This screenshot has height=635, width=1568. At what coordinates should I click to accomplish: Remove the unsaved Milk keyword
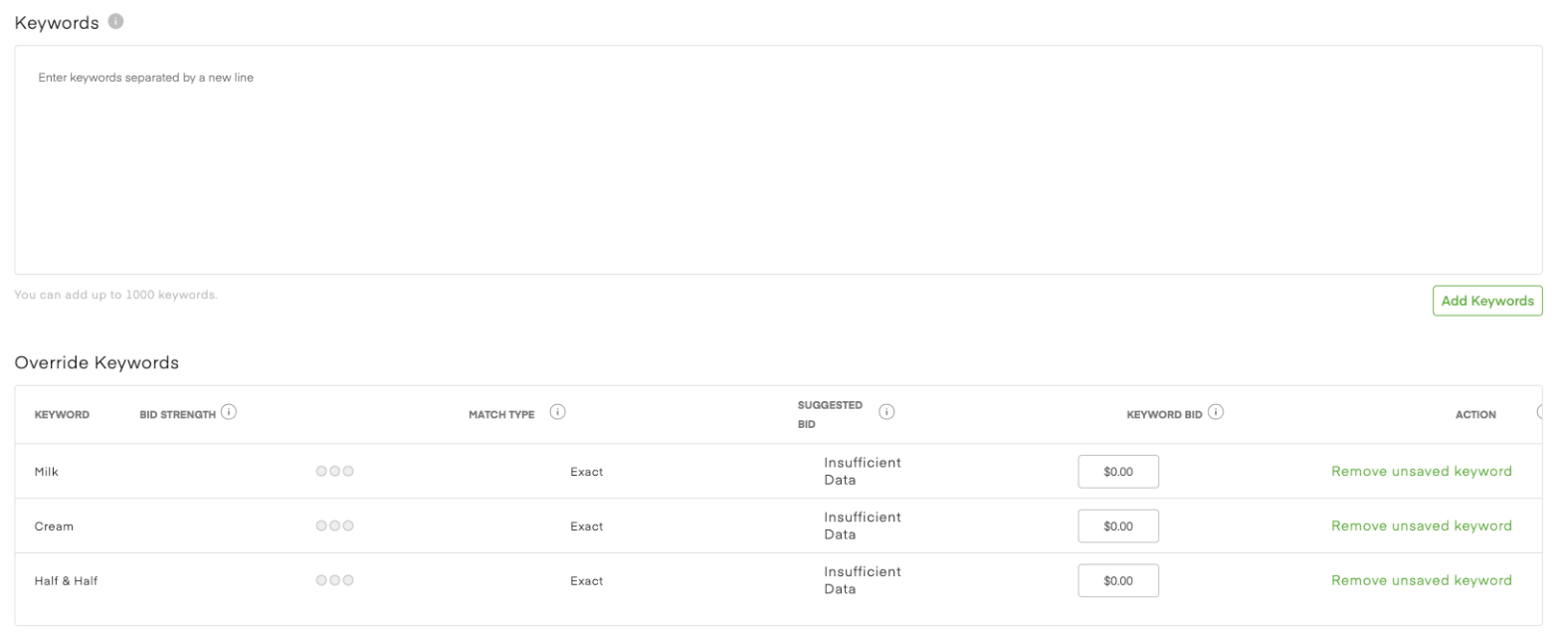pyautogui.click(x=1421, y=472)
